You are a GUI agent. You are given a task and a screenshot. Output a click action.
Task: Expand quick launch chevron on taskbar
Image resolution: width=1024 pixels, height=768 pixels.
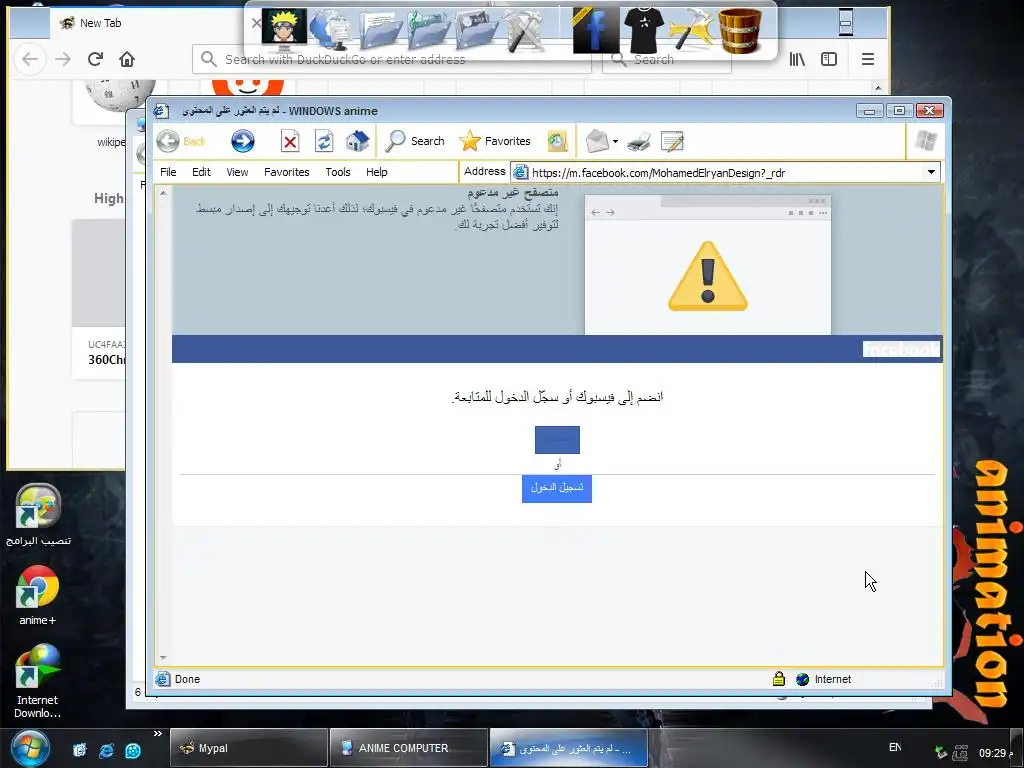(x=157, y=734)
